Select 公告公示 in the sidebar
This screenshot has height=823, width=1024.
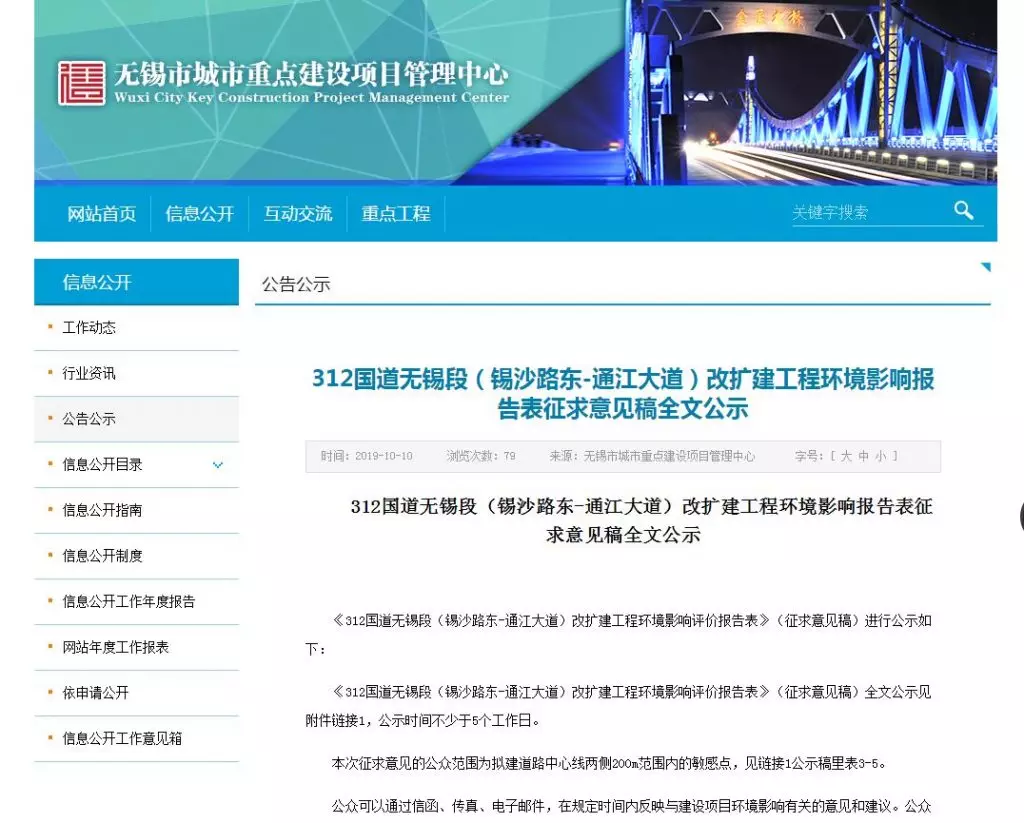click(89, 419)
